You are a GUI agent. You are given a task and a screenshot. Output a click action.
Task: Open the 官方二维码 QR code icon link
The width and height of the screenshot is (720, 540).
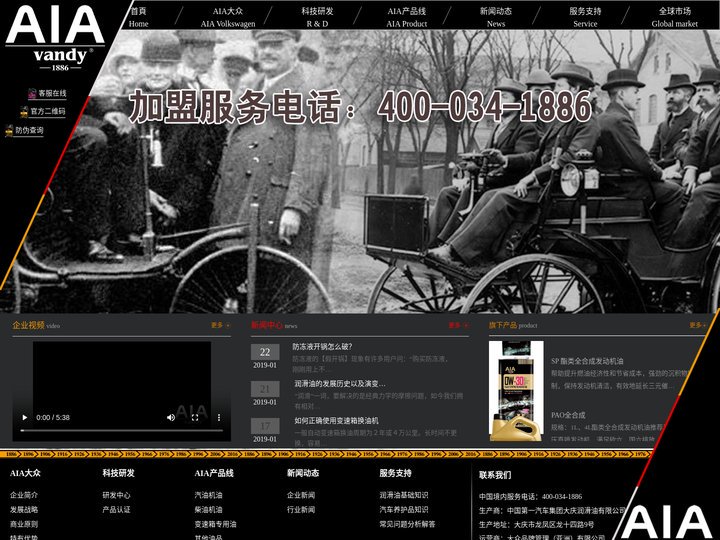tap(43, 112)
